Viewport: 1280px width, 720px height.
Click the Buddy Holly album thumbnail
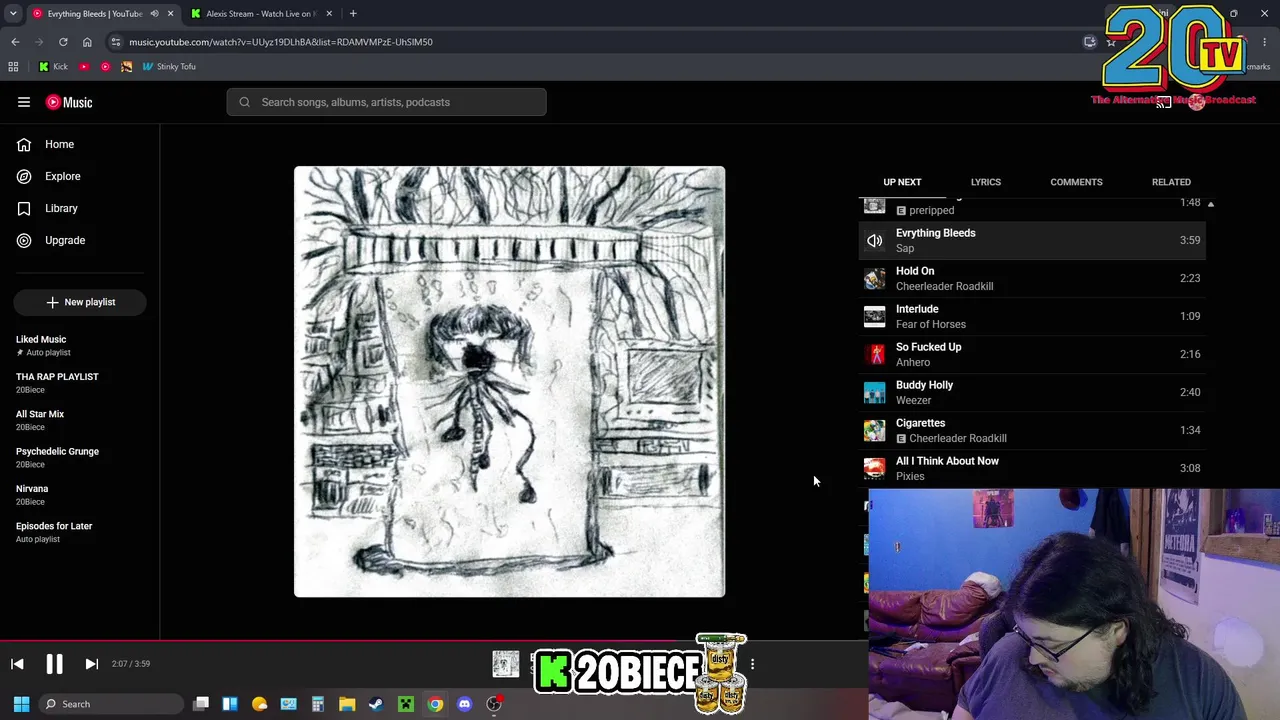coord(874,392)
